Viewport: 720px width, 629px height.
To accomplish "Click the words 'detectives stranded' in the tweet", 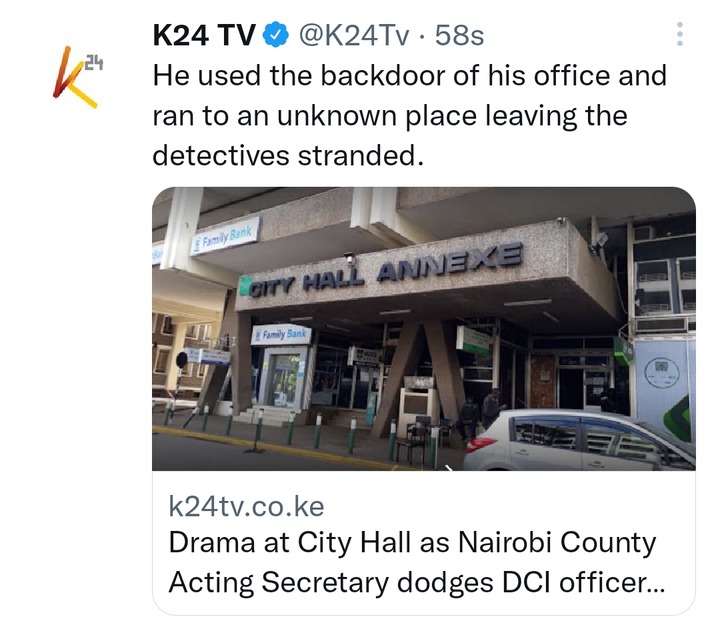I will [288, 156].
